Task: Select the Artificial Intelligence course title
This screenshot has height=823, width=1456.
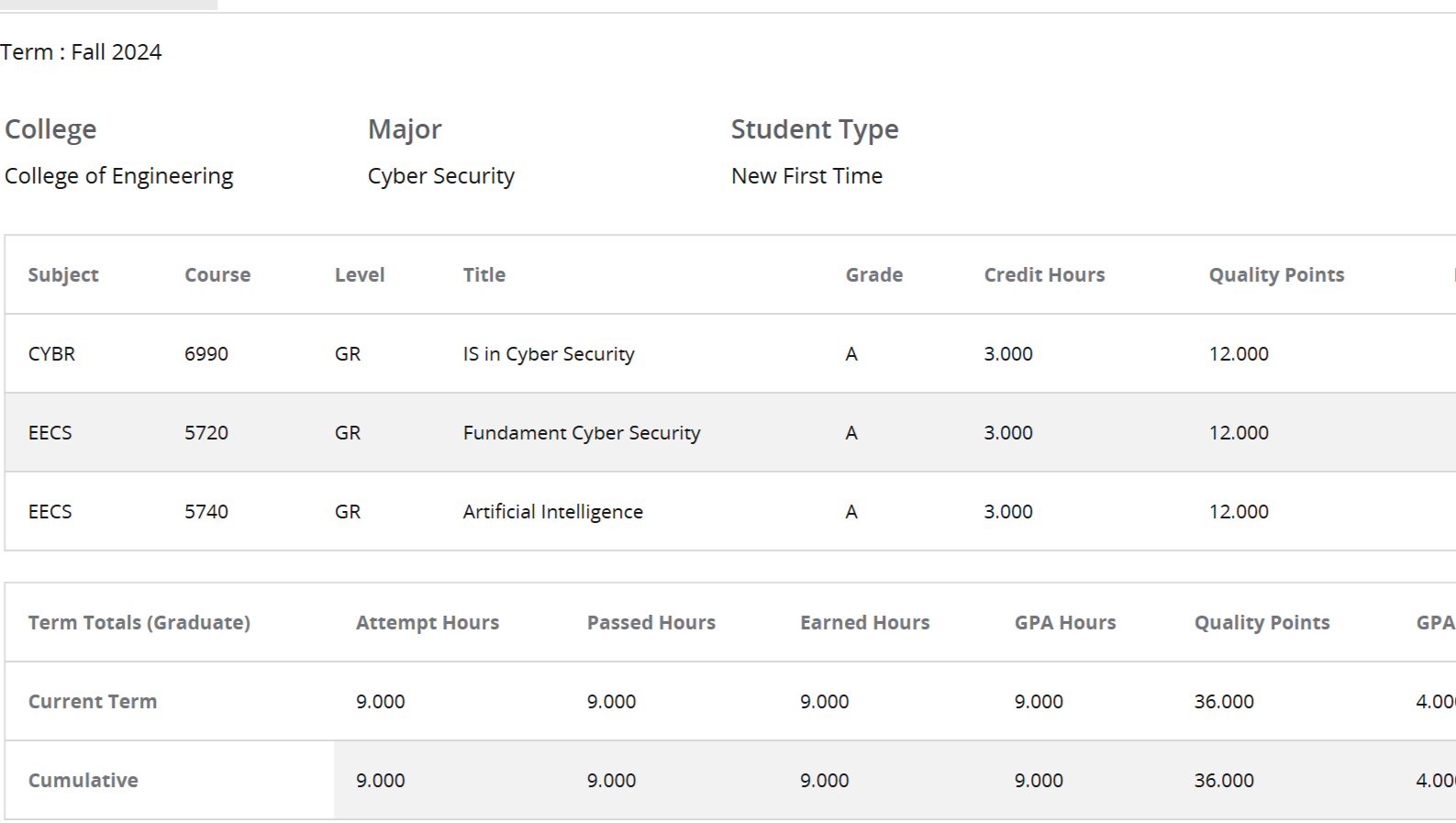Action: pyautogui.click(x=552, y=512)
